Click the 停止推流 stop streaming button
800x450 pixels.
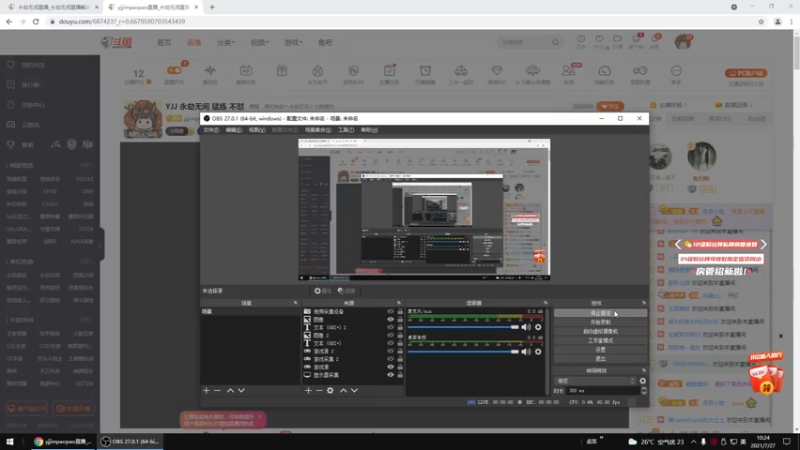pos(601,313)
